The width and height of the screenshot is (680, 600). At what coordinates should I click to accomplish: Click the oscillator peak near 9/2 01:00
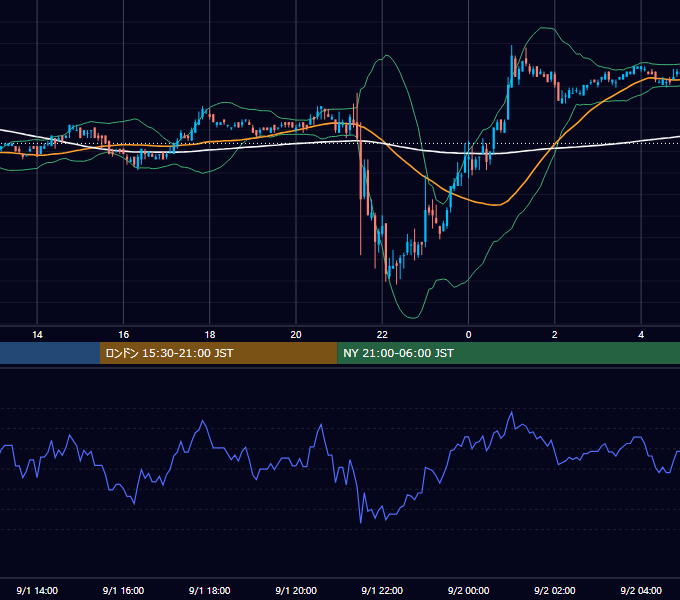pyautogui.click(x=512, y=412)
